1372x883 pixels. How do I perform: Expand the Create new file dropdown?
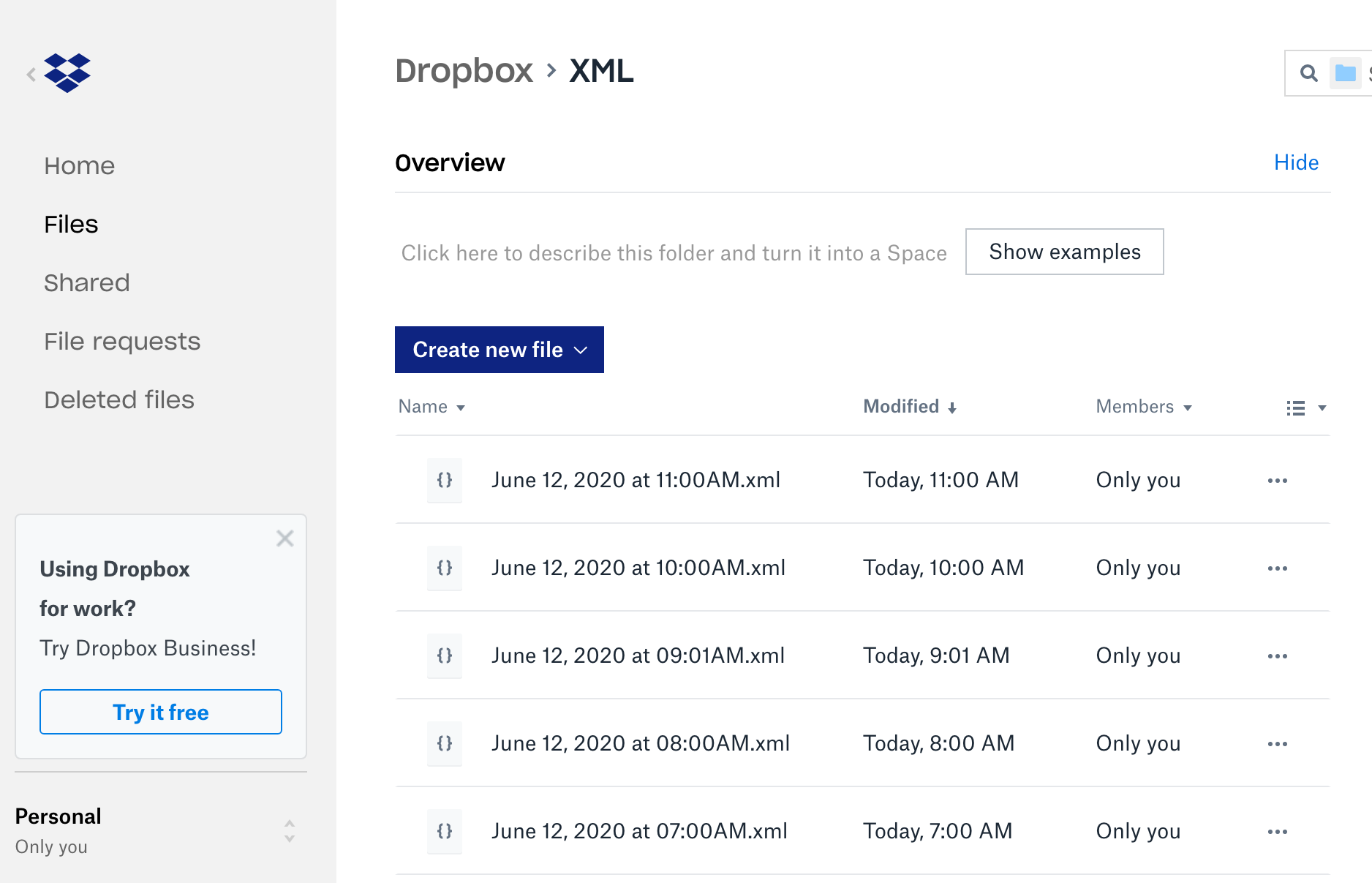pos(500,350)
